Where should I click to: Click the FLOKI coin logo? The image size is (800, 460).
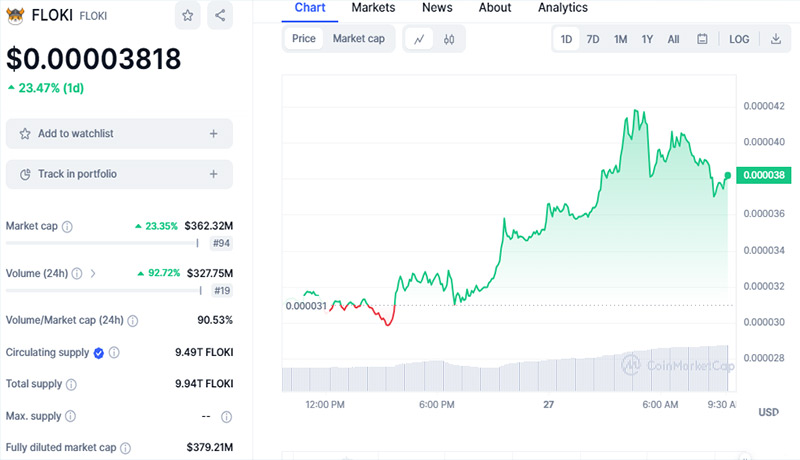(x=15, y=16)
